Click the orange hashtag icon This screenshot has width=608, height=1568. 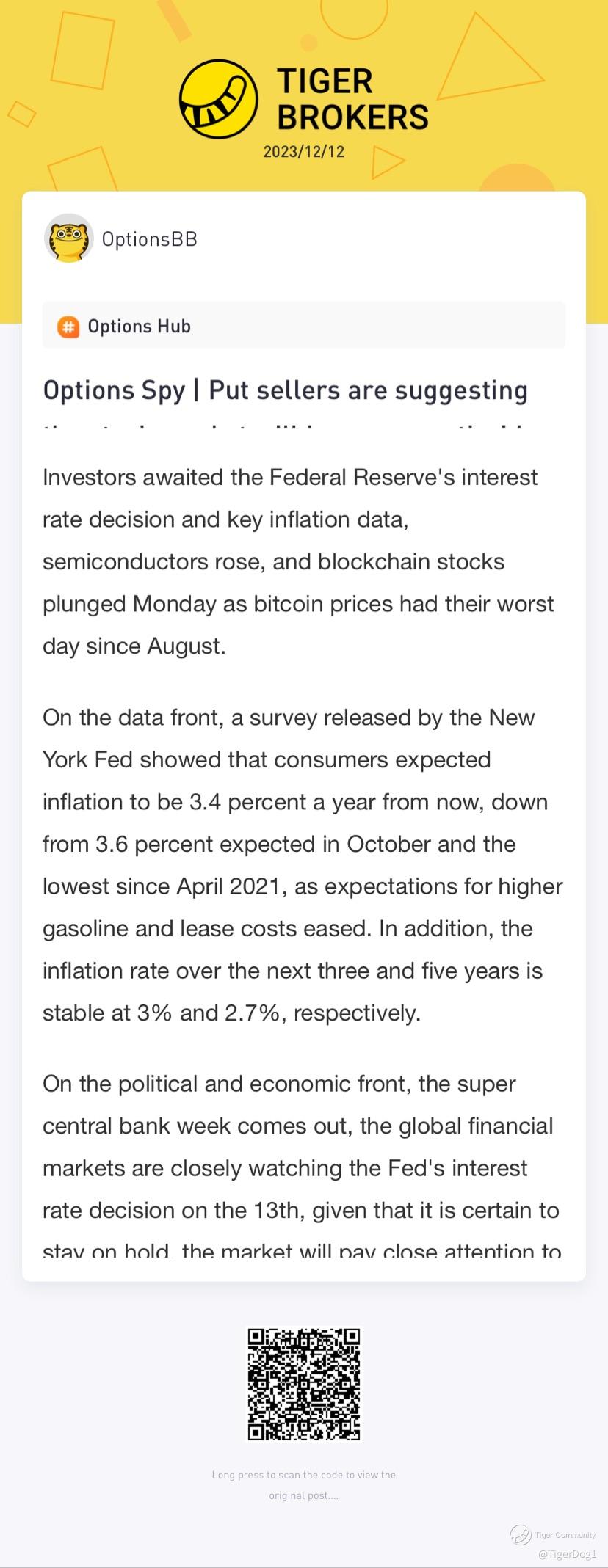click(68, 327)
